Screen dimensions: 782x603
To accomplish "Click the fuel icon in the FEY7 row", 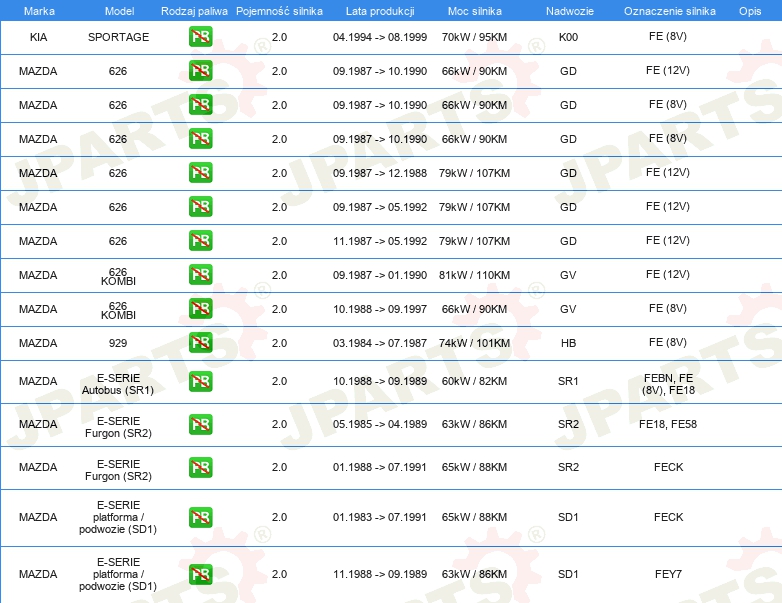I will coord(200,574).
